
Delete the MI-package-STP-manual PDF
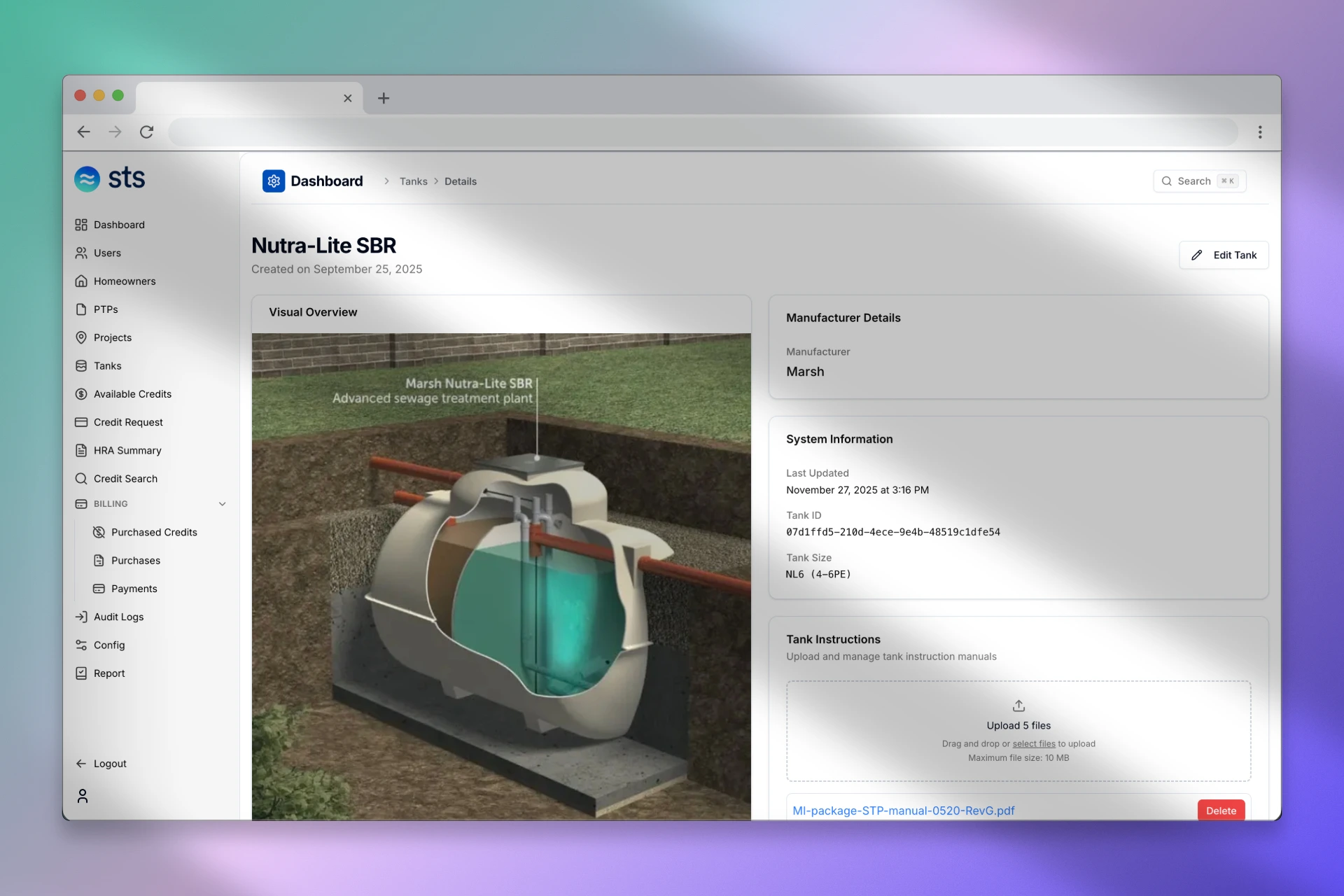click(1221, 811)
